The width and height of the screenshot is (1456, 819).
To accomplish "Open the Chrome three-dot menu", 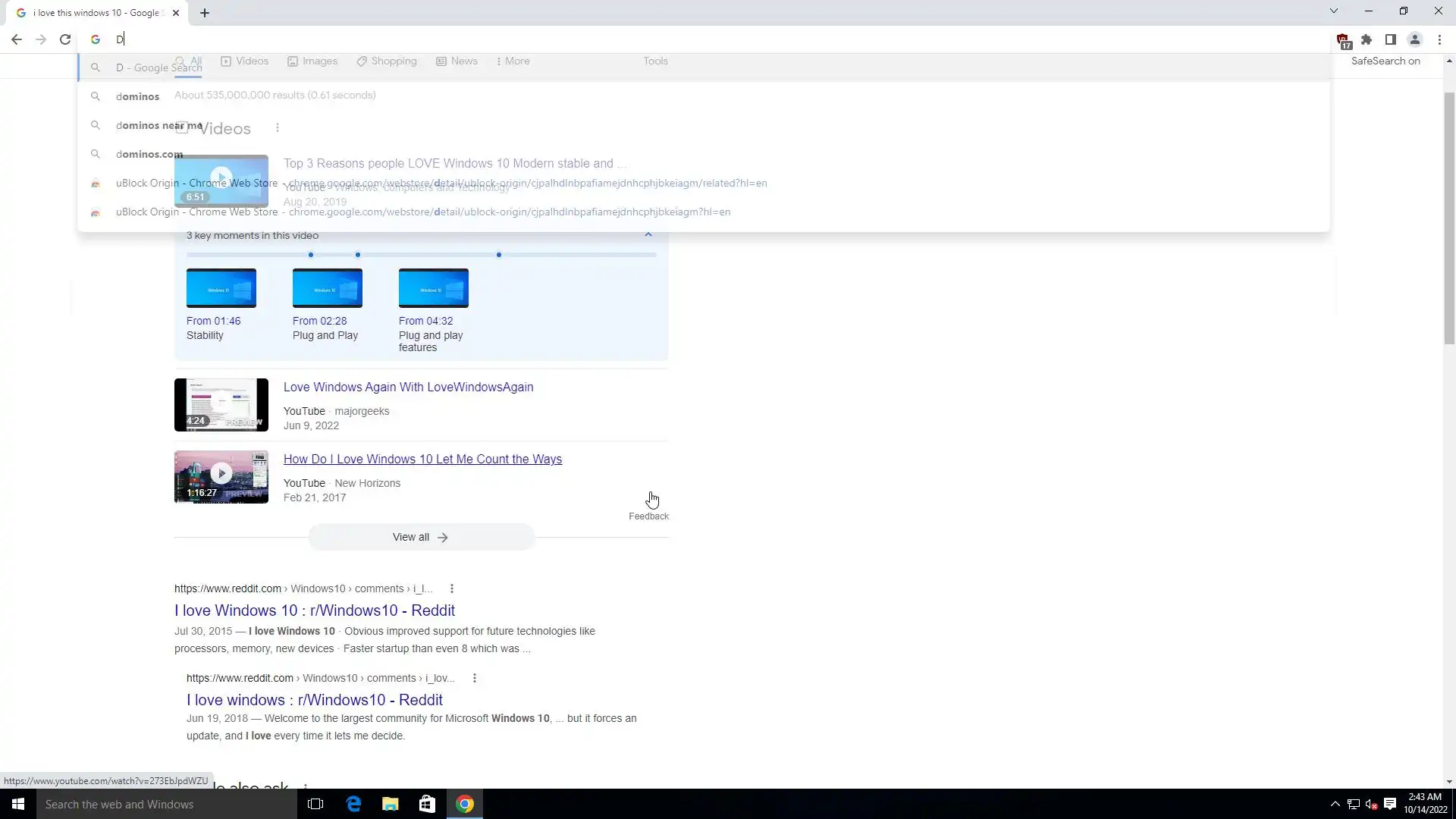I will (1439, 39).
